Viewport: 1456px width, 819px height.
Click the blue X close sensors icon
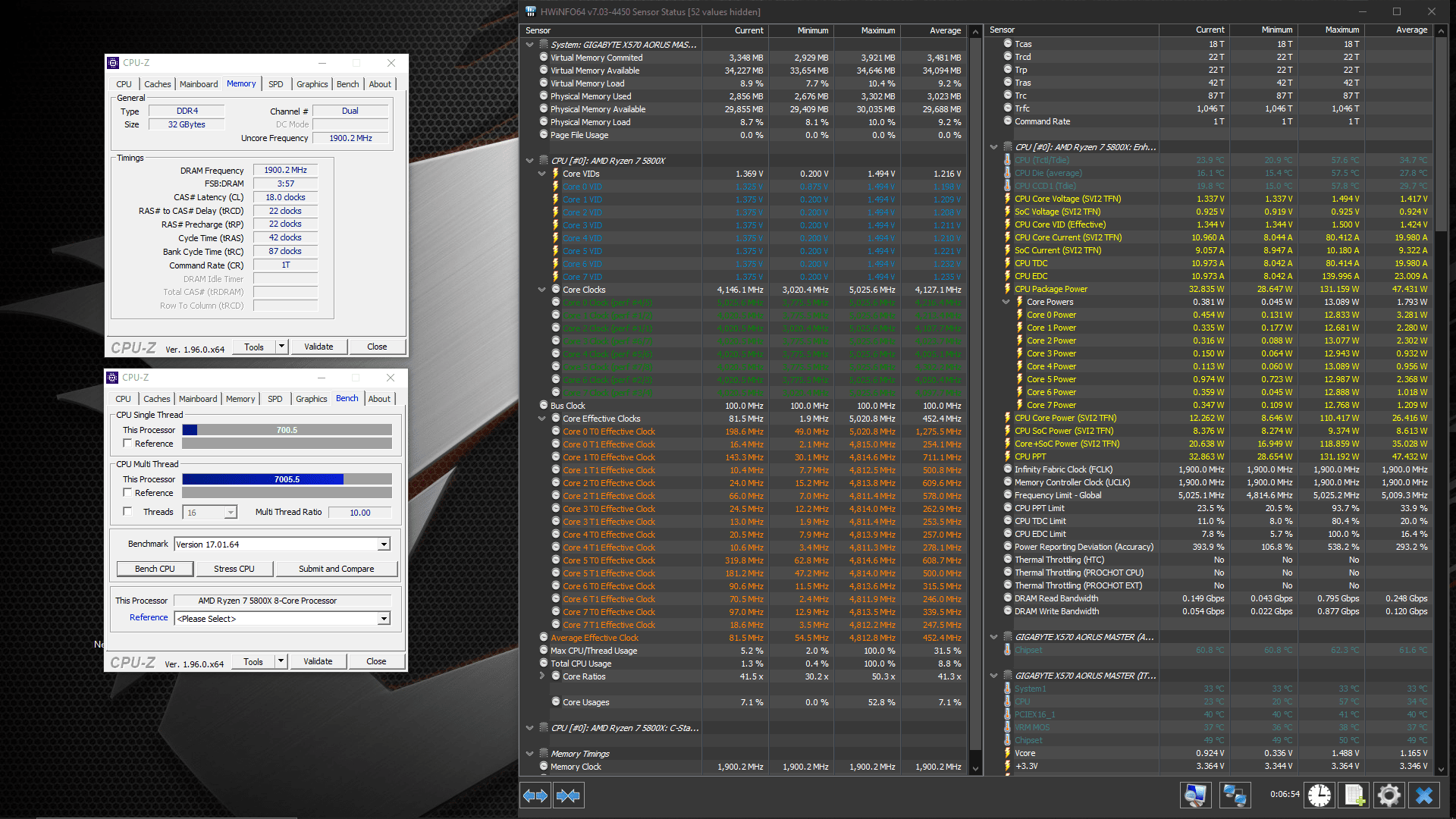1423,795
